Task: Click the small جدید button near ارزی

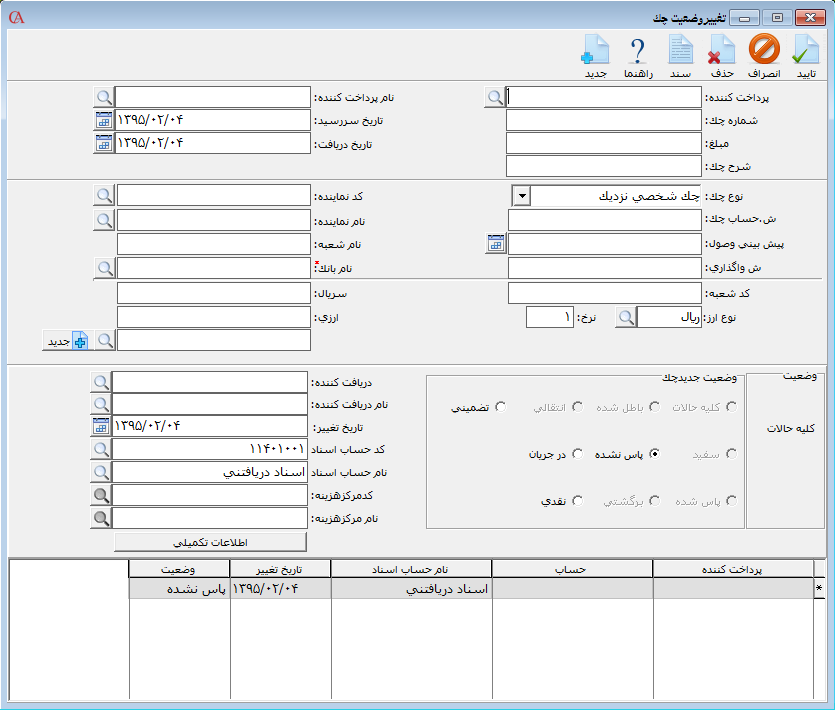Action: 65,341
